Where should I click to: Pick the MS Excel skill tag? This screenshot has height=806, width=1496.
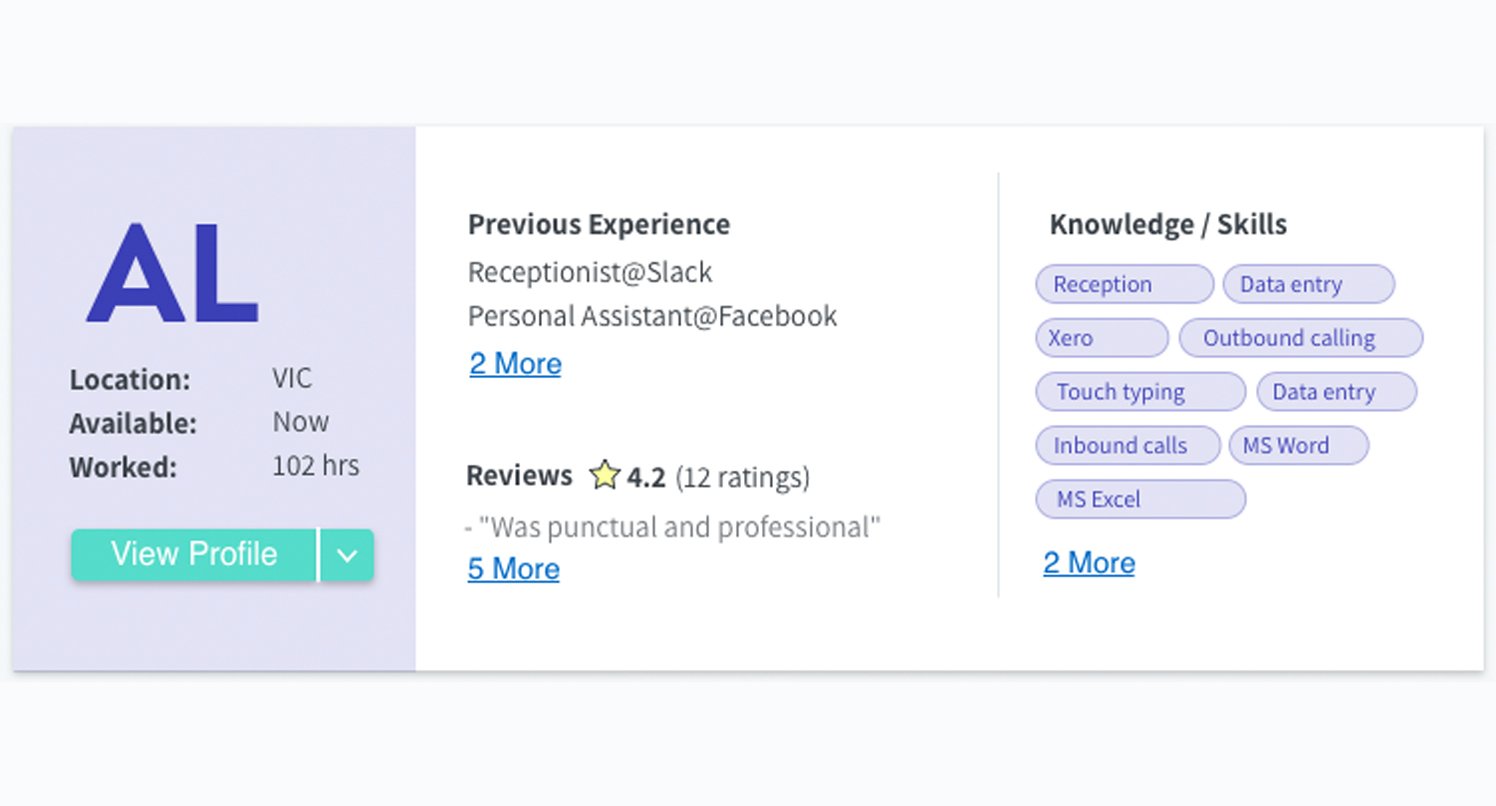(x=1140, y=500)
